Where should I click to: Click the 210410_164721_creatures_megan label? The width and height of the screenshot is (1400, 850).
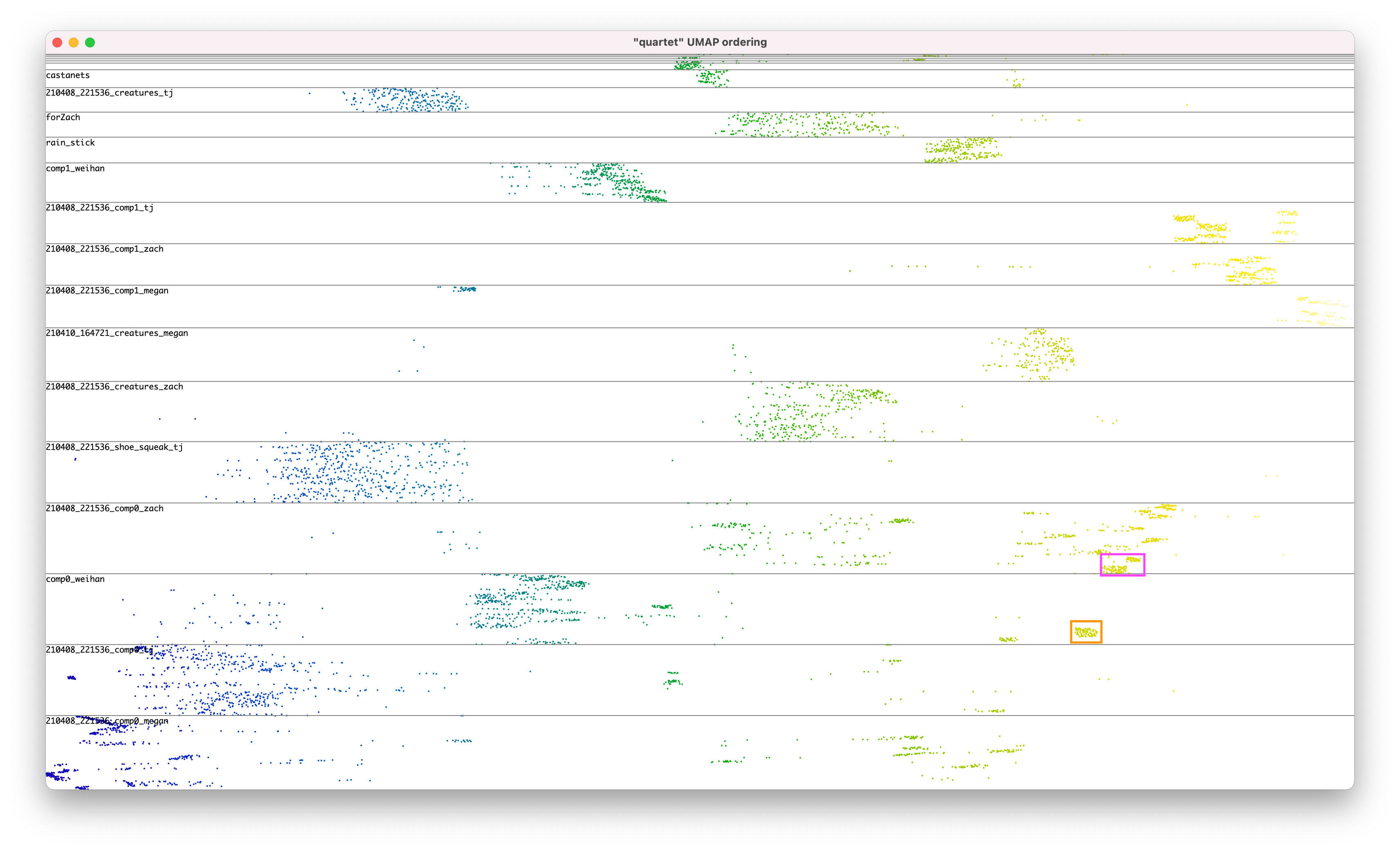117,333
